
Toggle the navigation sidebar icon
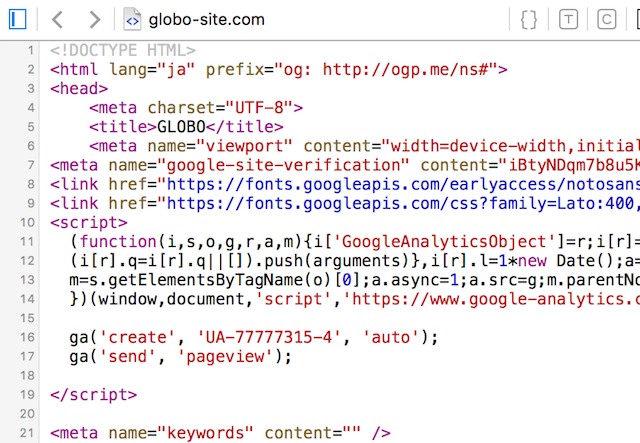[x=18, y=19]
